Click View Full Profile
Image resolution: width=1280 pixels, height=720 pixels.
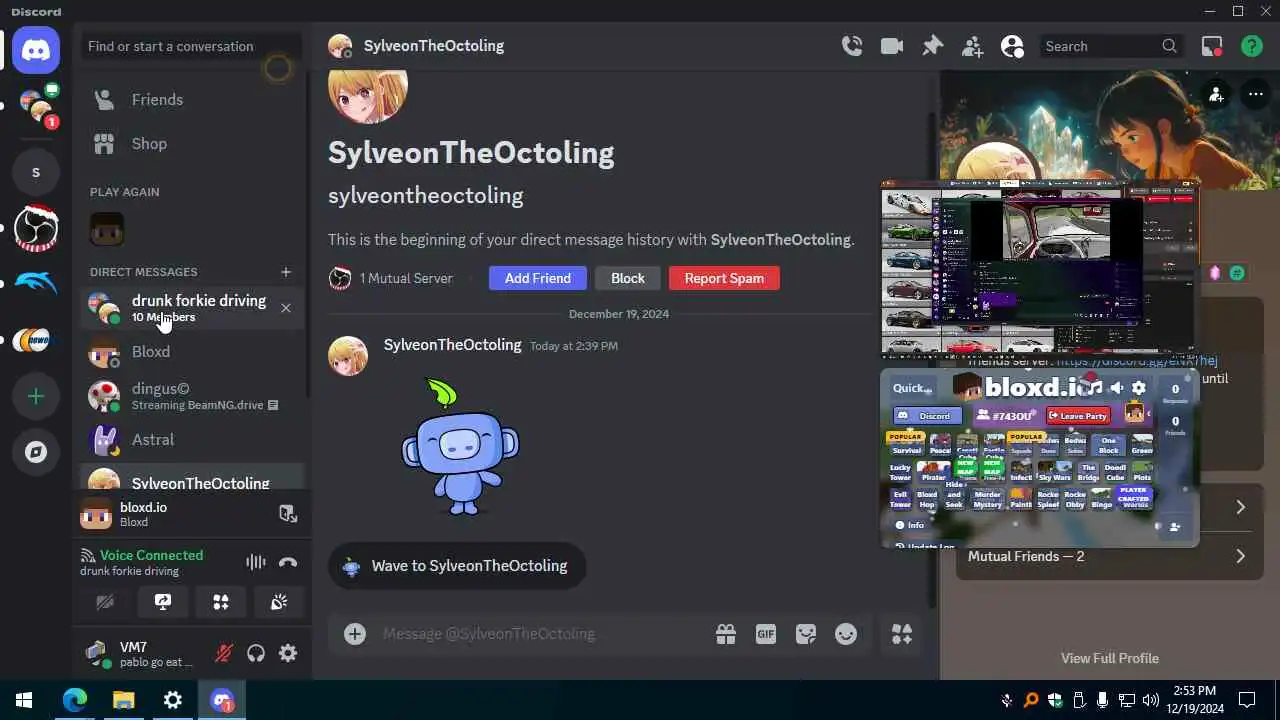1110,658
